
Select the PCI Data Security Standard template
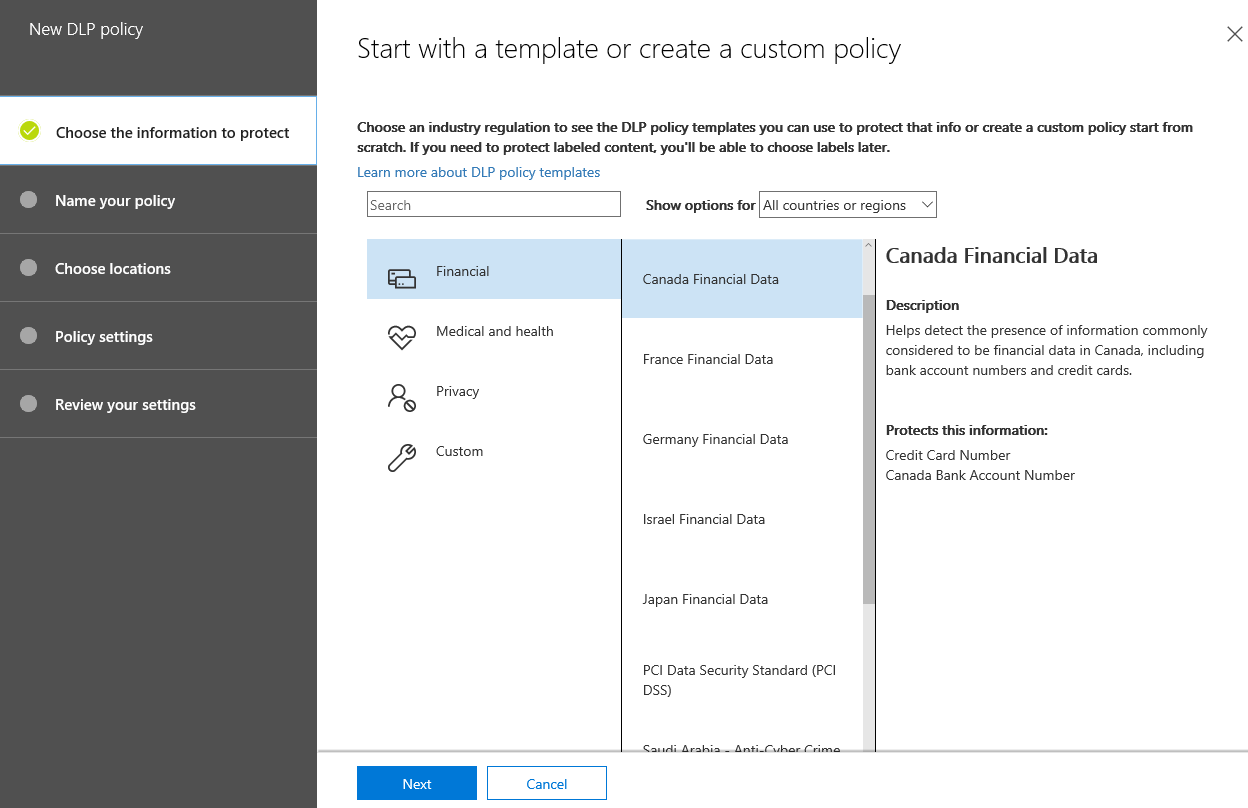point(740,680)
